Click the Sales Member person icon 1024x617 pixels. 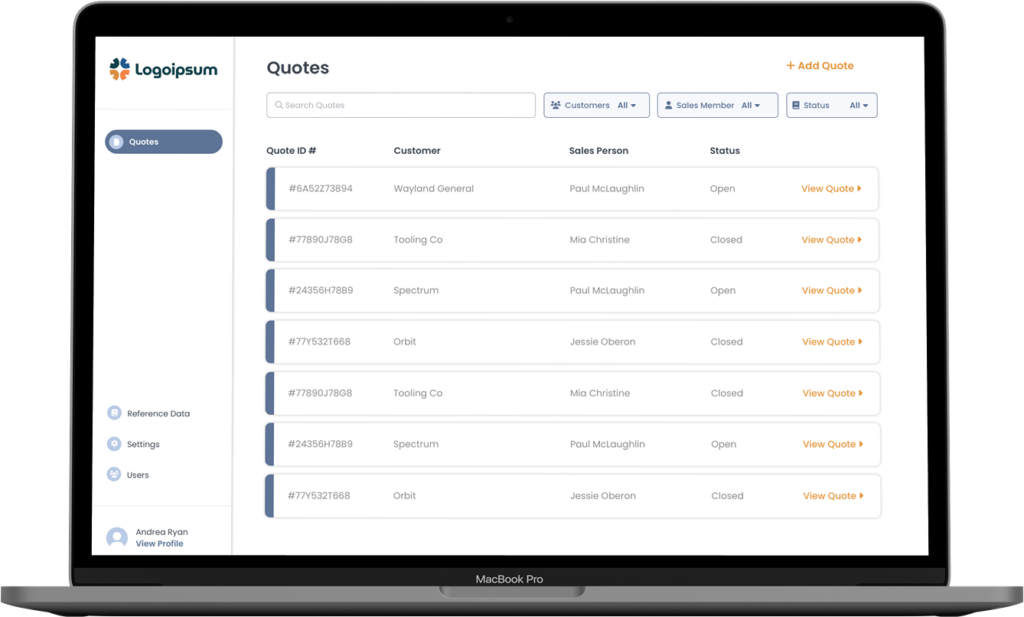668,105
